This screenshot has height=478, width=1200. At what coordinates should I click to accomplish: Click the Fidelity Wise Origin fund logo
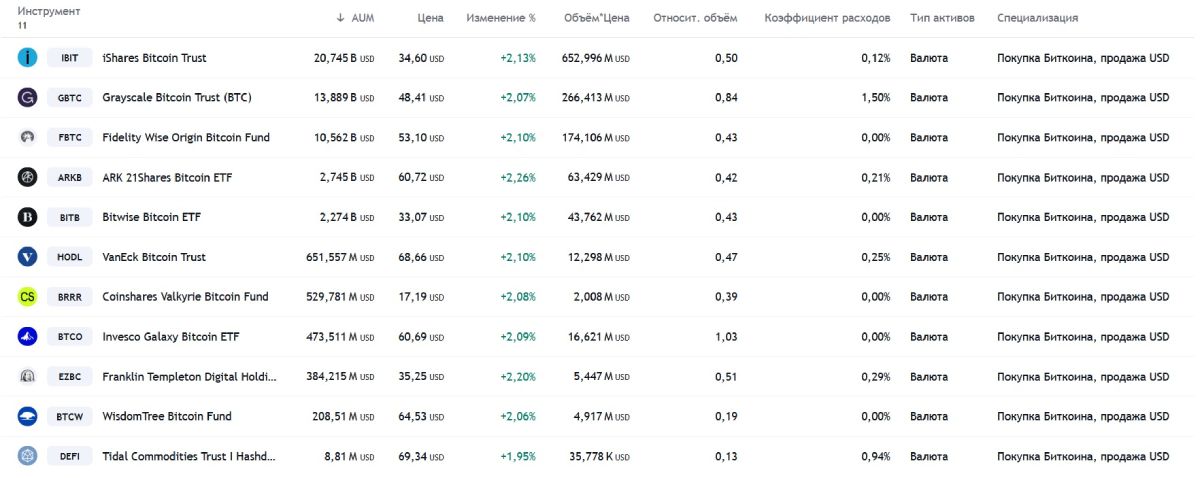28,137
